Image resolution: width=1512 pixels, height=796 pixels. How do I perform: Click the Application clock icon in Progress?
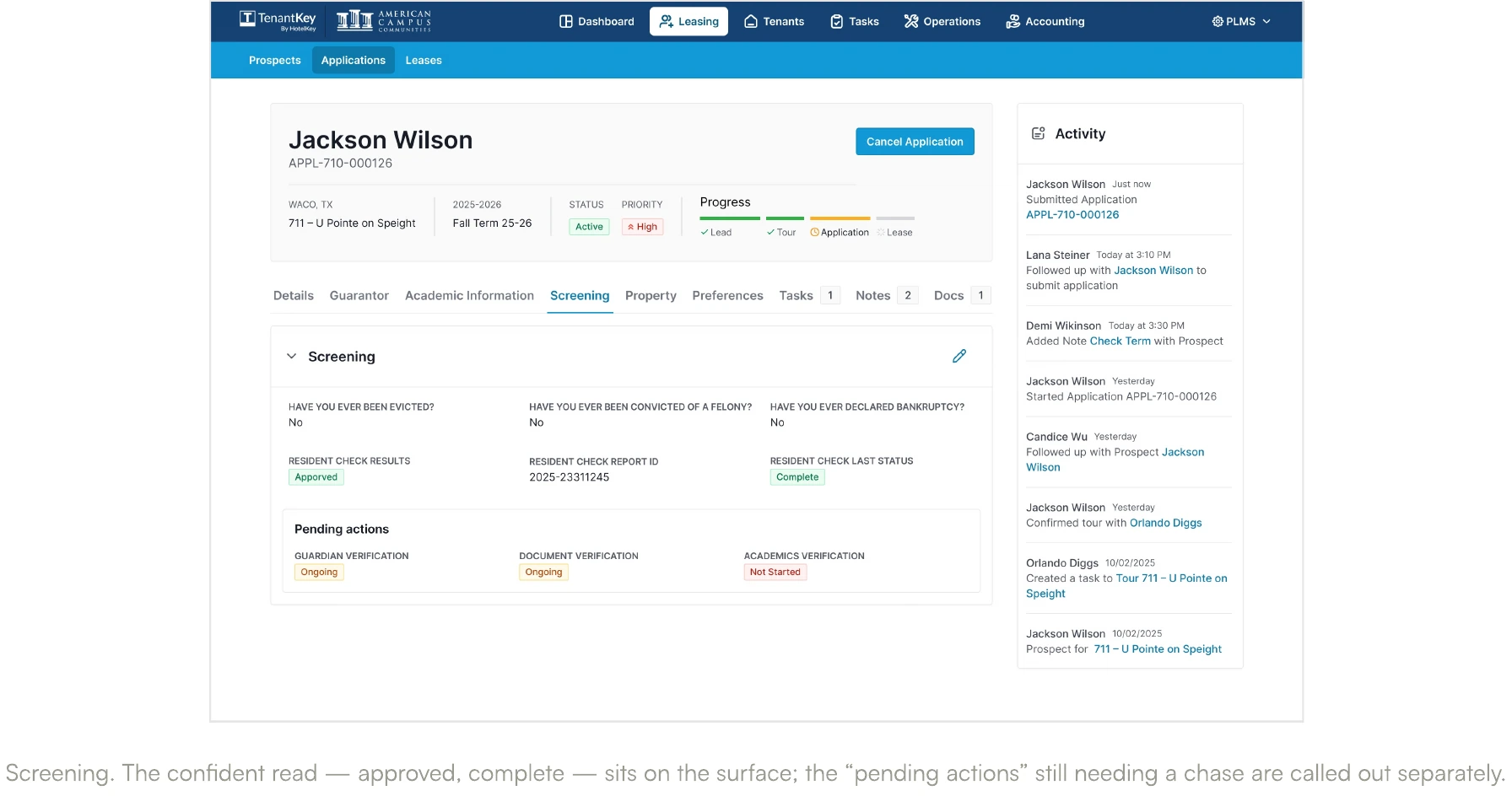814,232
